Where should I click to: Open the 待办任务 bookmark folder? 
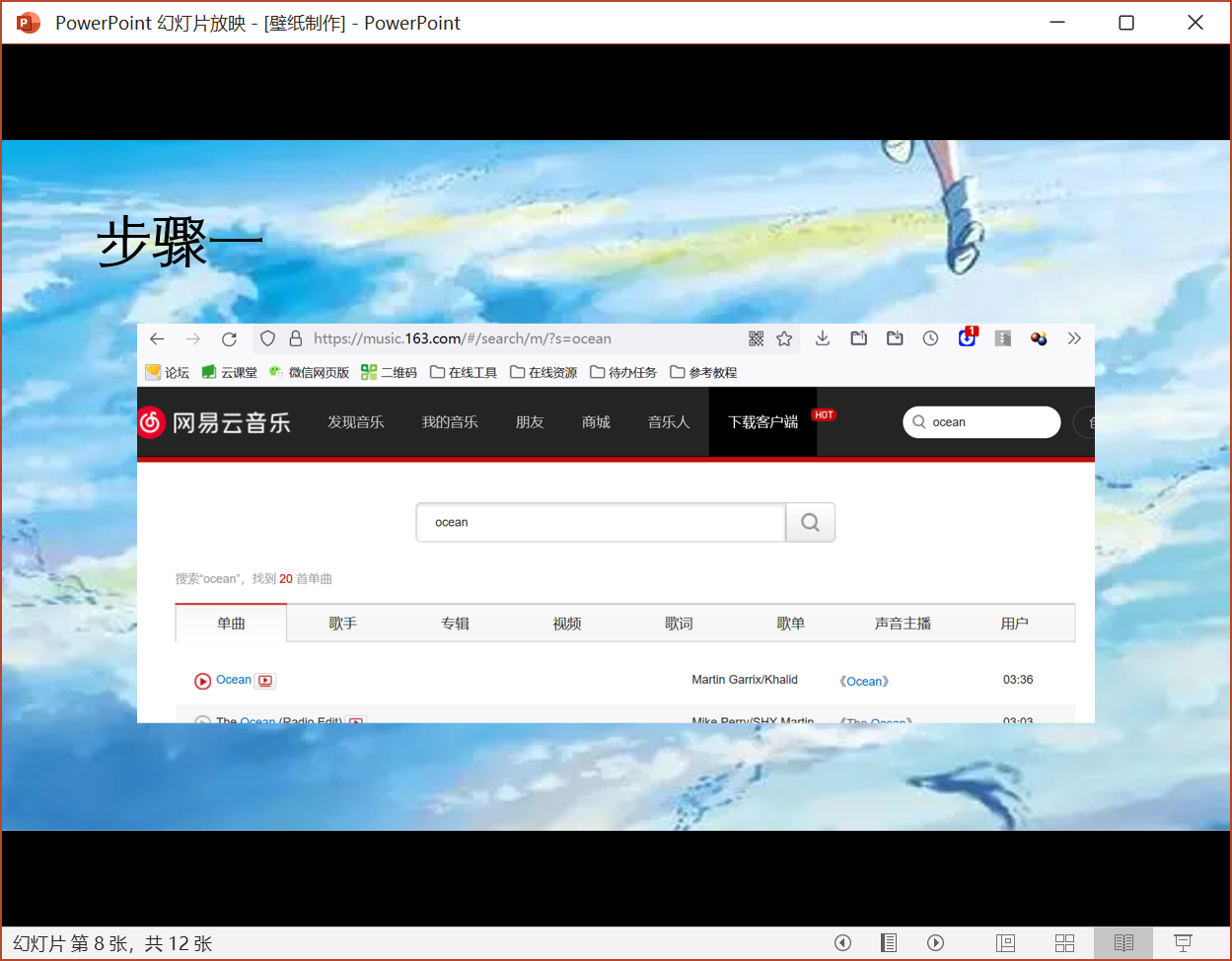point(623,372)
